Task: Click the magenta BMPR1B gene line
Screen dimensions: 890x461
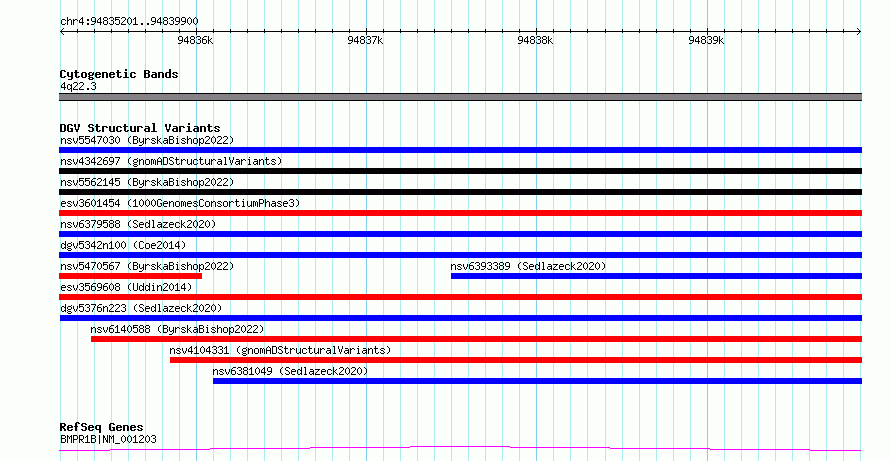Action: point(460,449)
